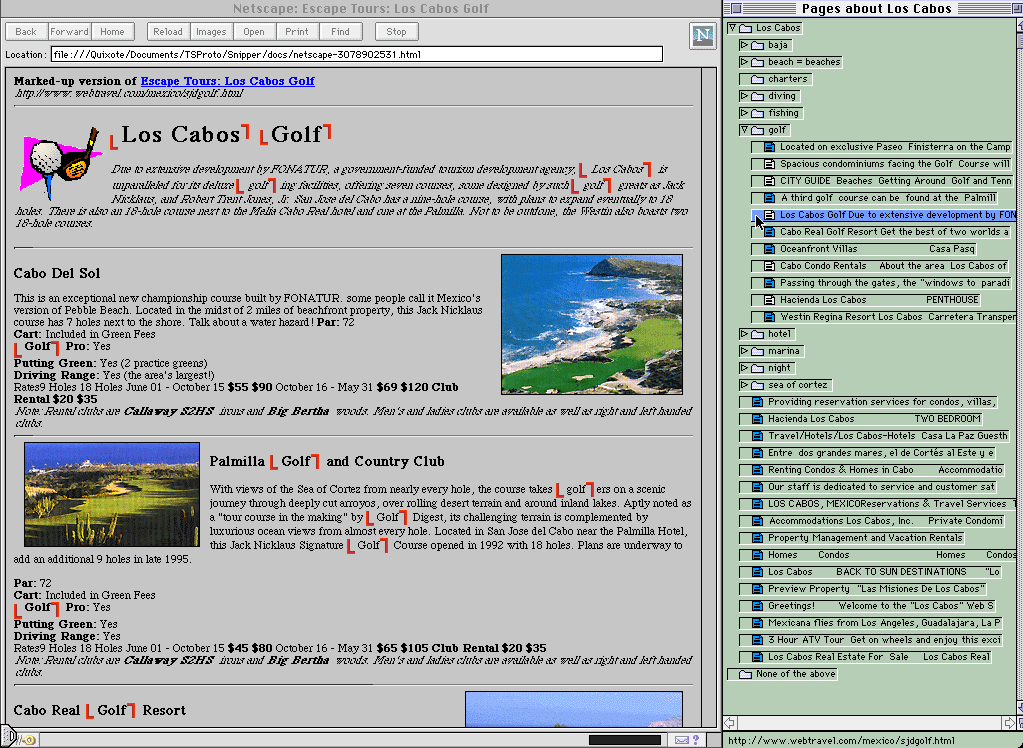Click the None of the above folder icon
Image resolution: width=1023 pixels, height=748 pixels.
point(745,674)
